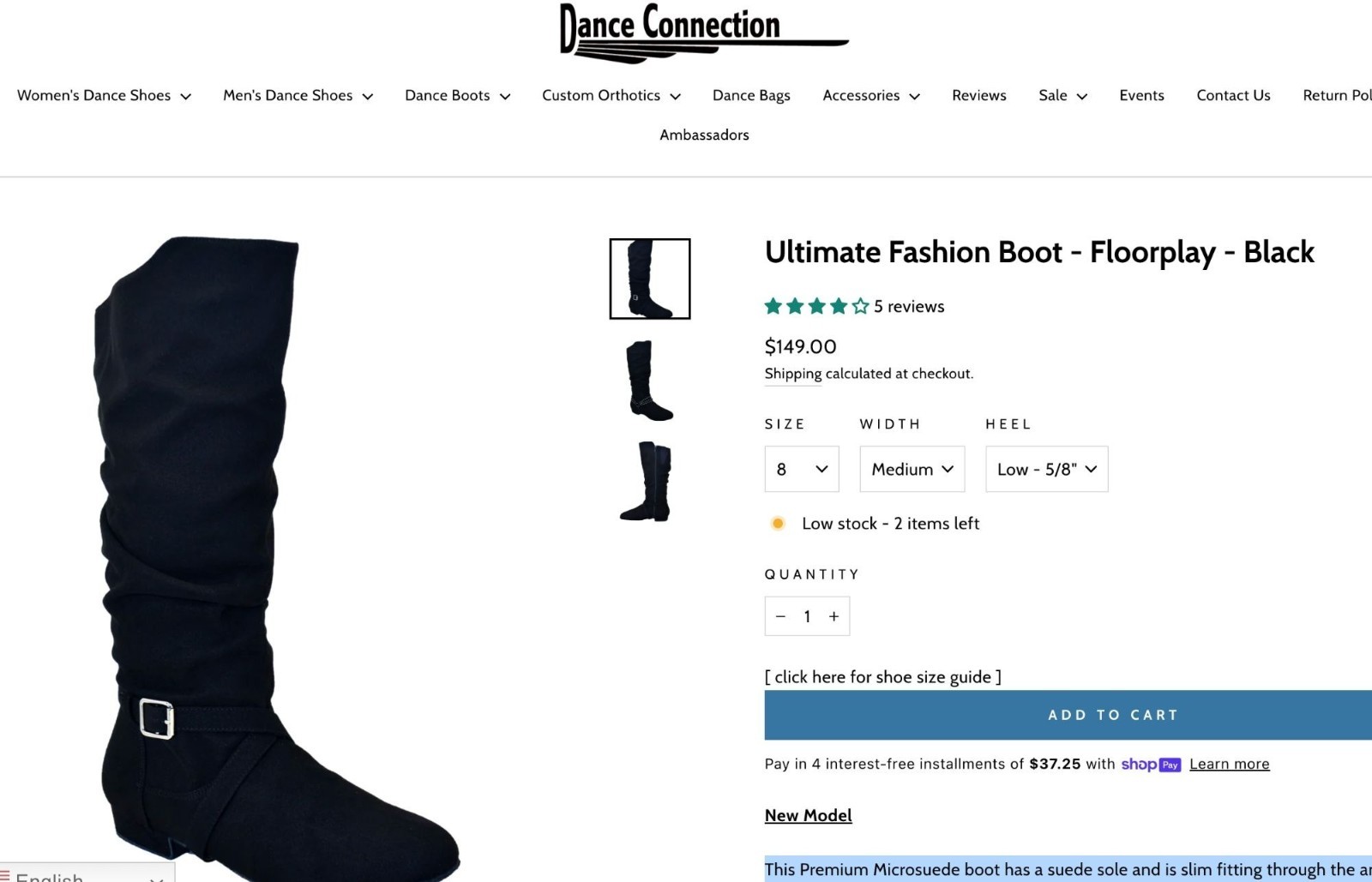
Task: Open the Width dropdown showing Medium
Action: coord(912,469)
